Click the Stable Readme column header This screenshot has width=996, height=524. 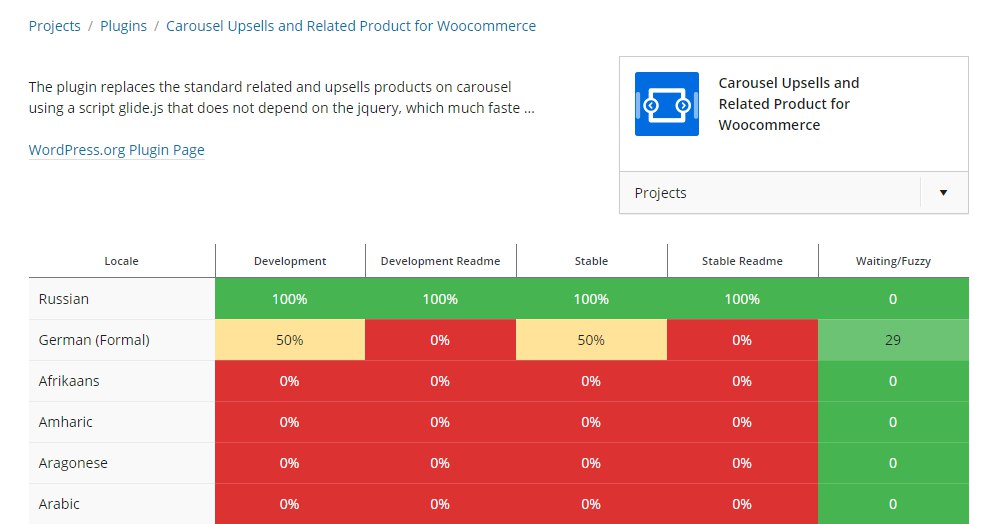pos(742,261)
